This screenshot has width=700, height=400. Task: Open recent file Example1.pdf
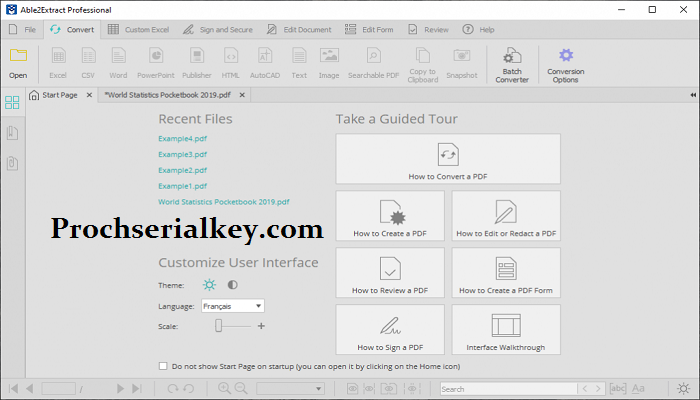(183, 186)
